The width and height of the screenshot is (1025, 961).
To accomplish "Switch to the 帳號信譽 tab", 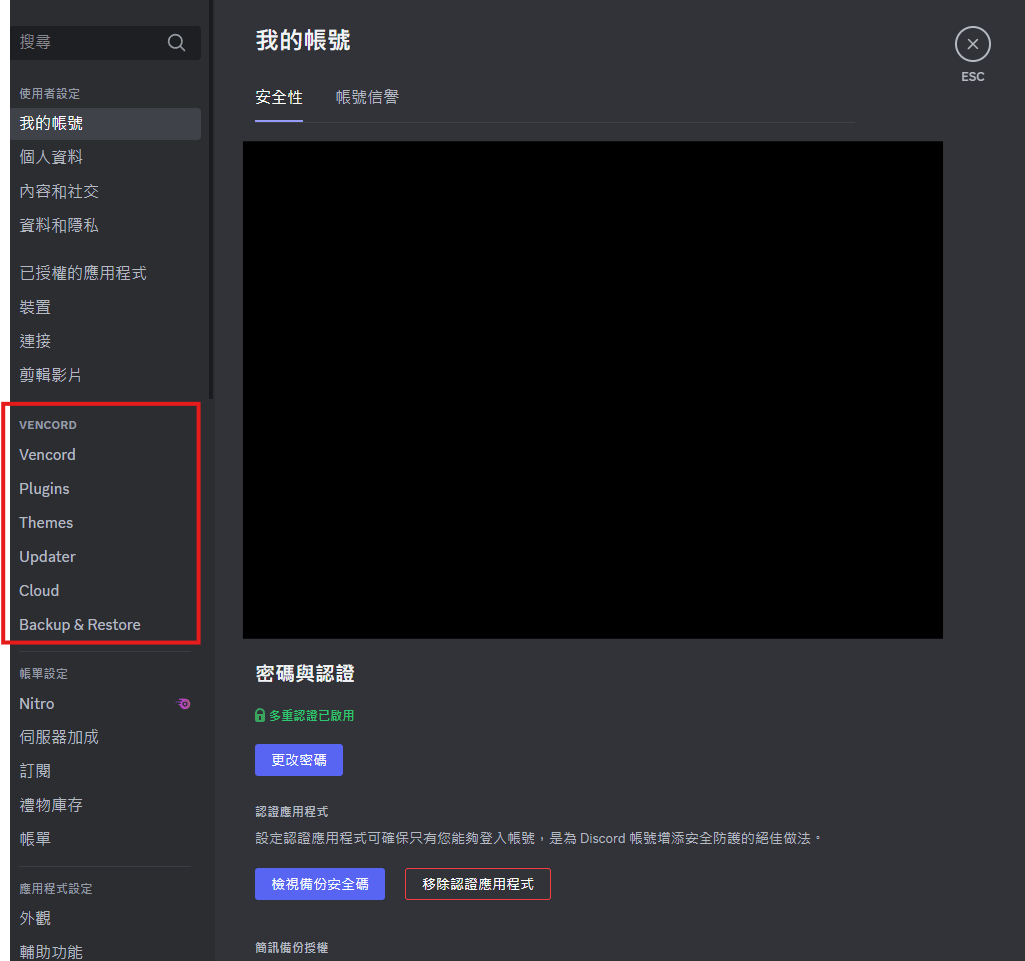I will (367, 97).
